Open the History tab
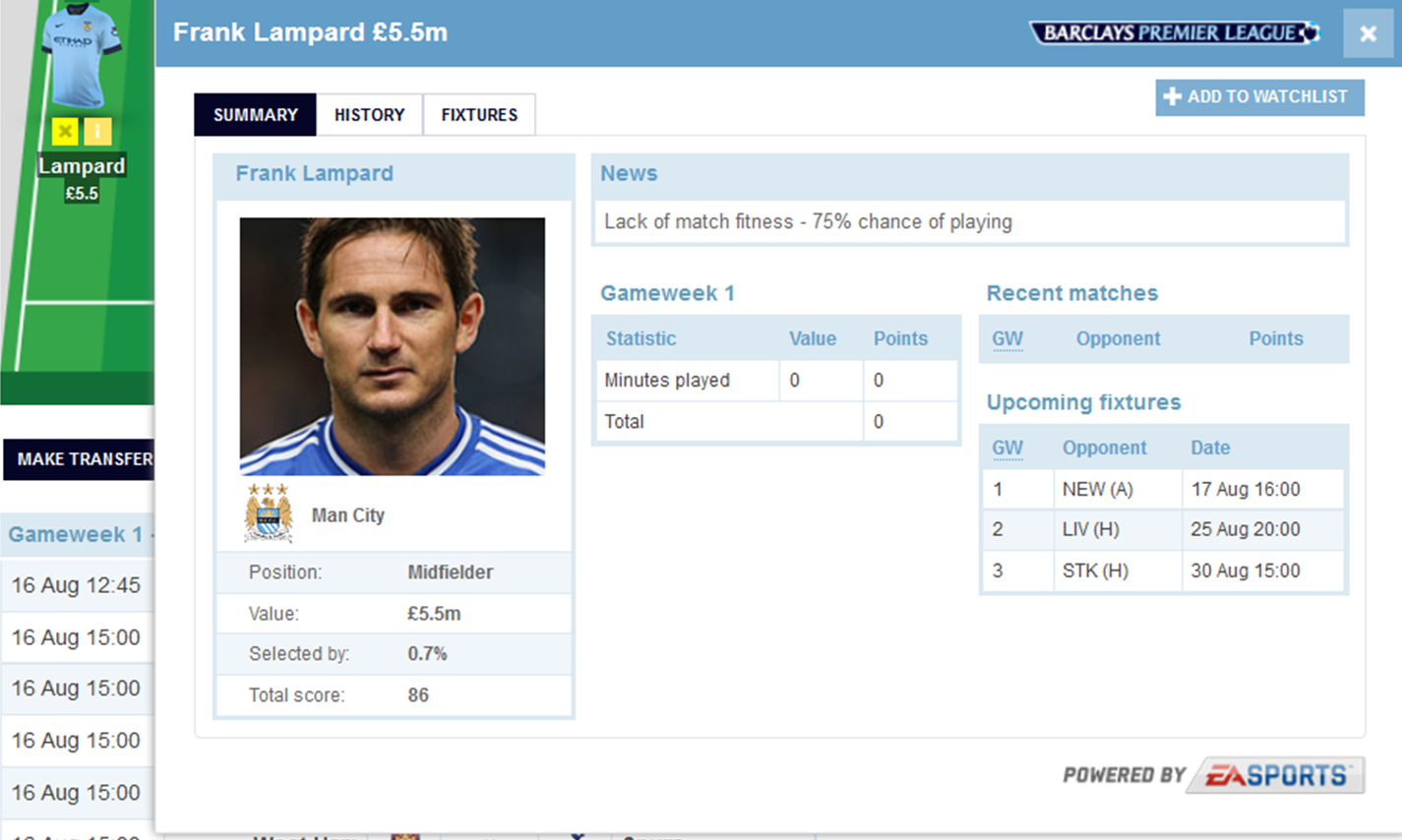 369,115
